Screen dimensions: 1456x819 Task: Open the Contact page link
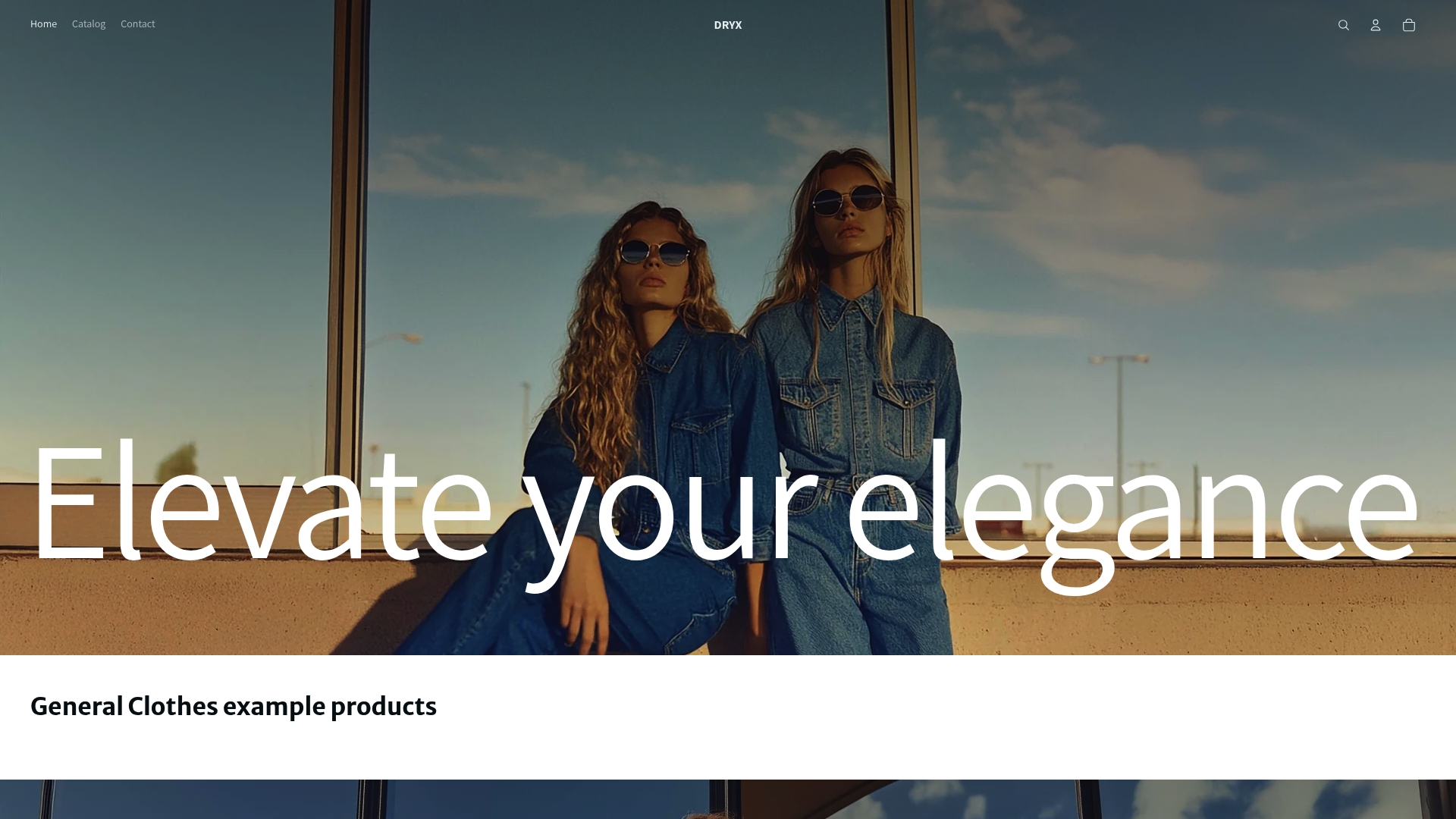click(137, 24)
